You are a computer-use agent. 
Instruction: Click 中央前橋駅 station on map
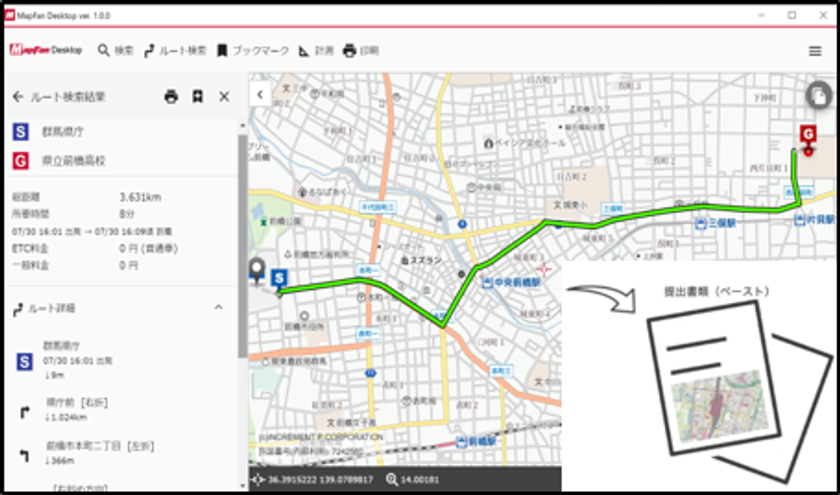512,282
